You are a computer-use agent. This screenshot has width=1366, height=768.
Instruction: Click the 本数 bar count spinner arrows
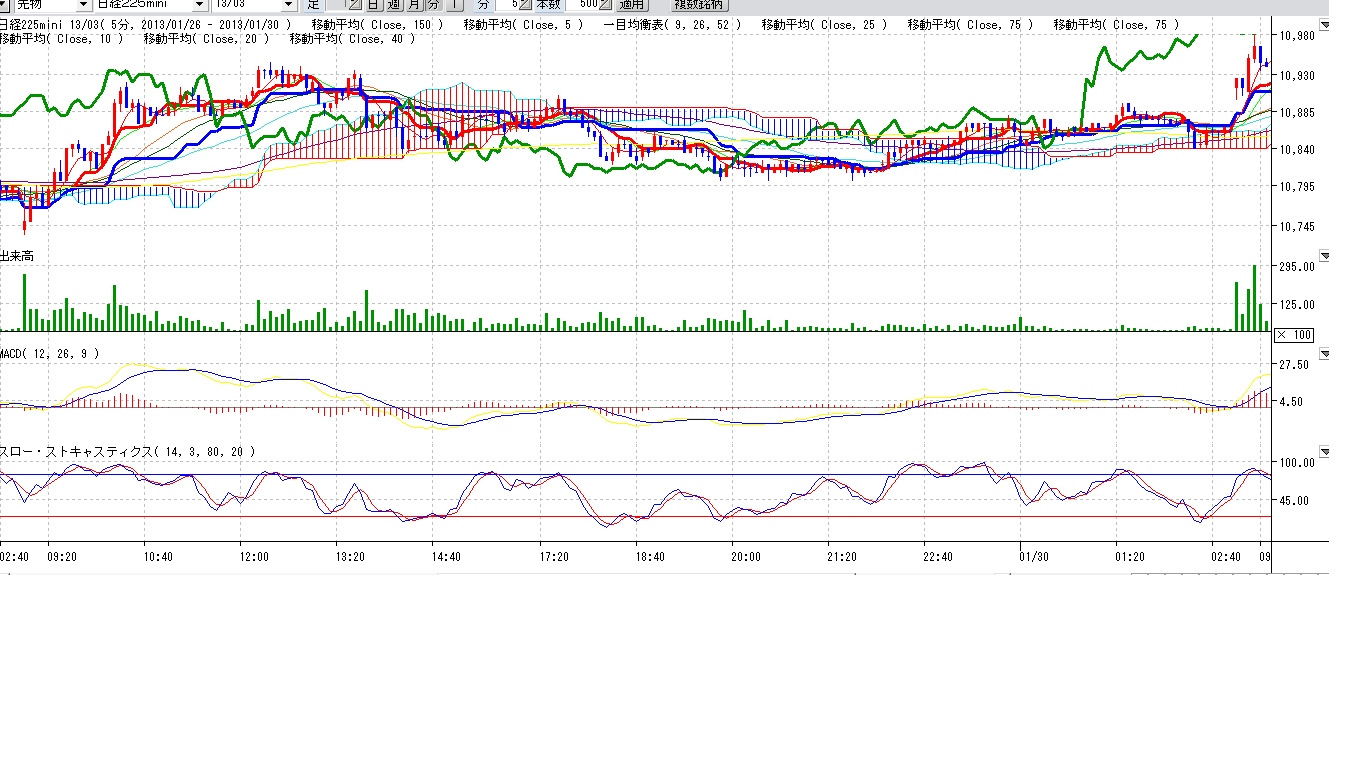point(604,4)
